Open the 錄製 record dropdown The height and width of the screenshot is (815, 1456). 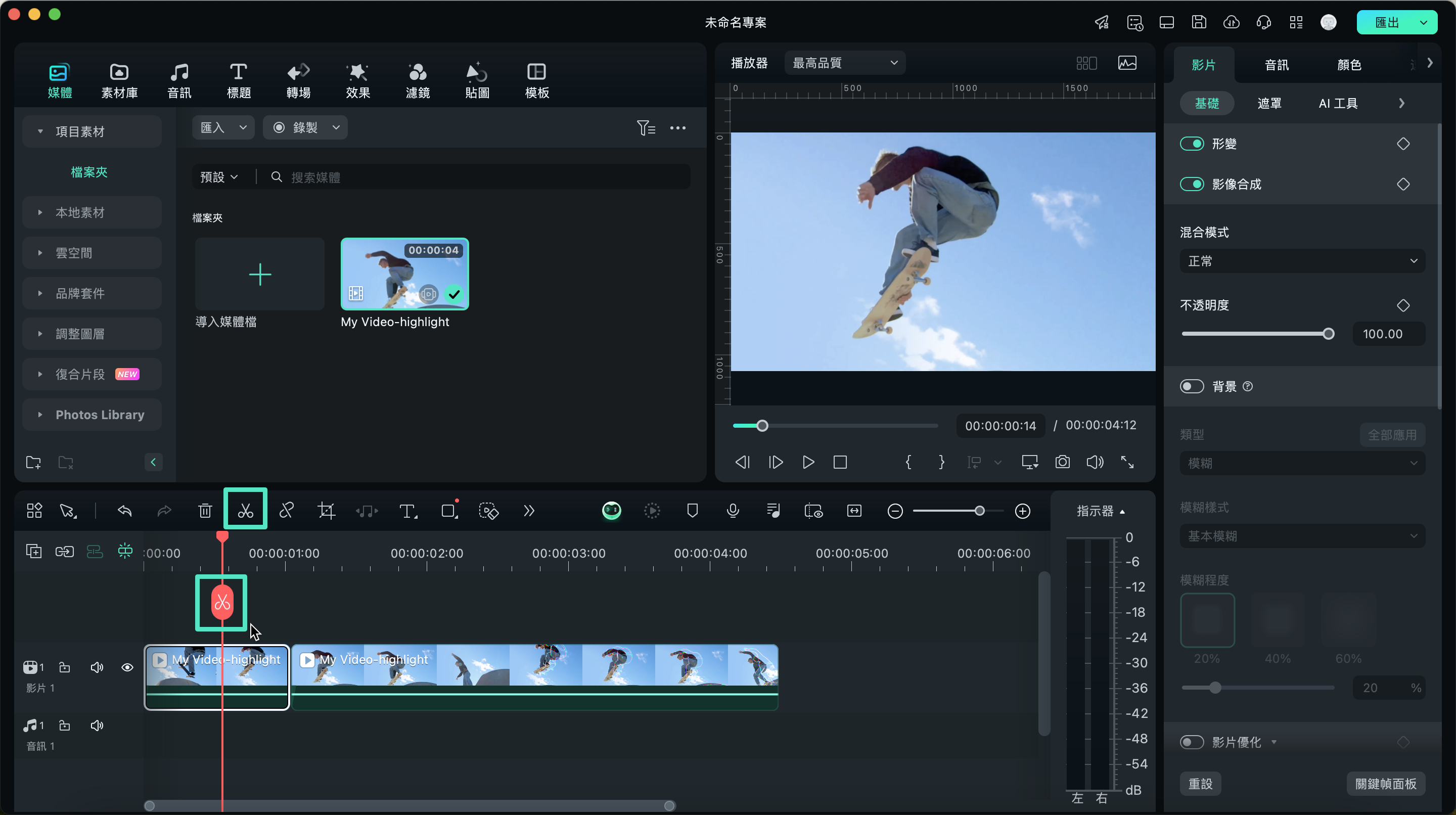(x=305, y=128)
